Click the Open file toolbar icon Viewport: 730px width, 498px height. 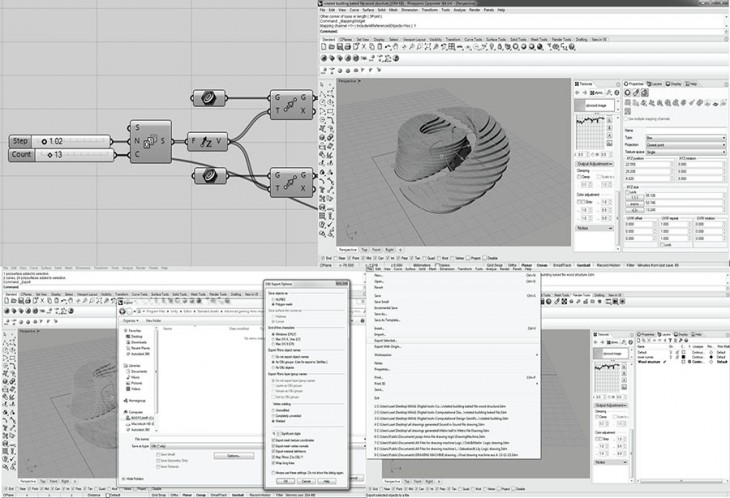tap(332, 46)
